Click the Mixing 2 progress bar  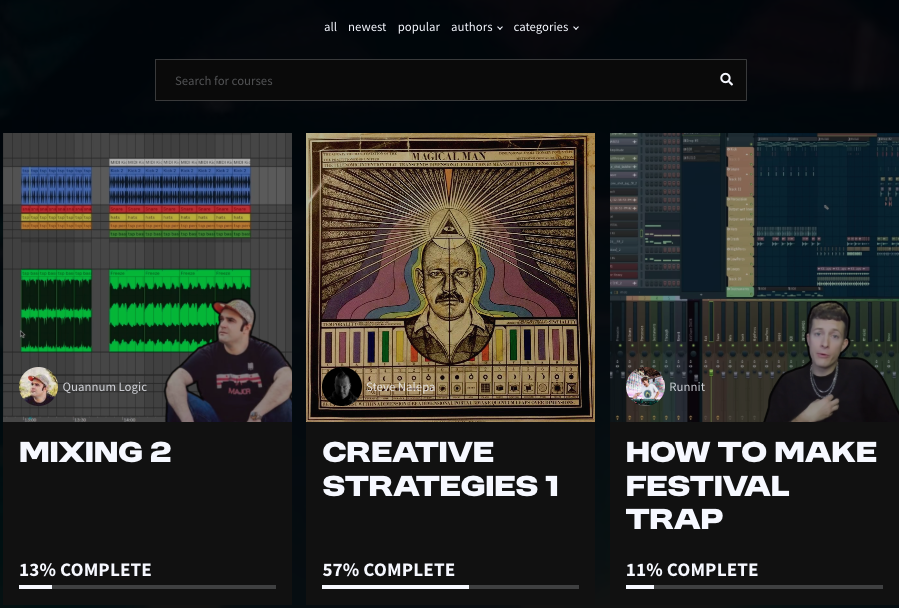pos(147,587)
